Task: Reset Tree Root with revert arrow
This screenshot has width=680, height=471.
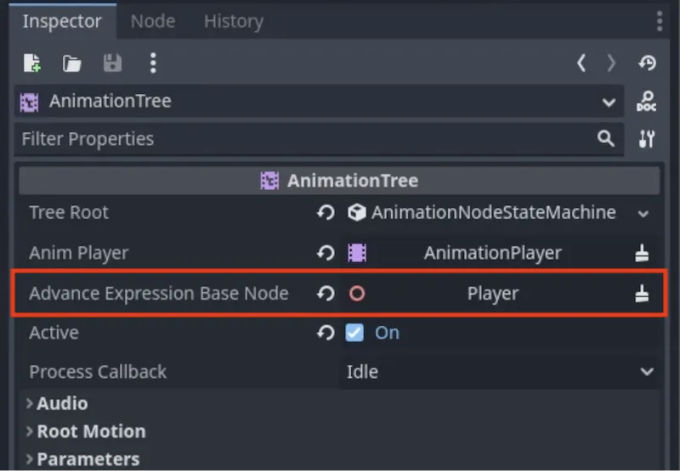Action: click(x=326, y=213)
